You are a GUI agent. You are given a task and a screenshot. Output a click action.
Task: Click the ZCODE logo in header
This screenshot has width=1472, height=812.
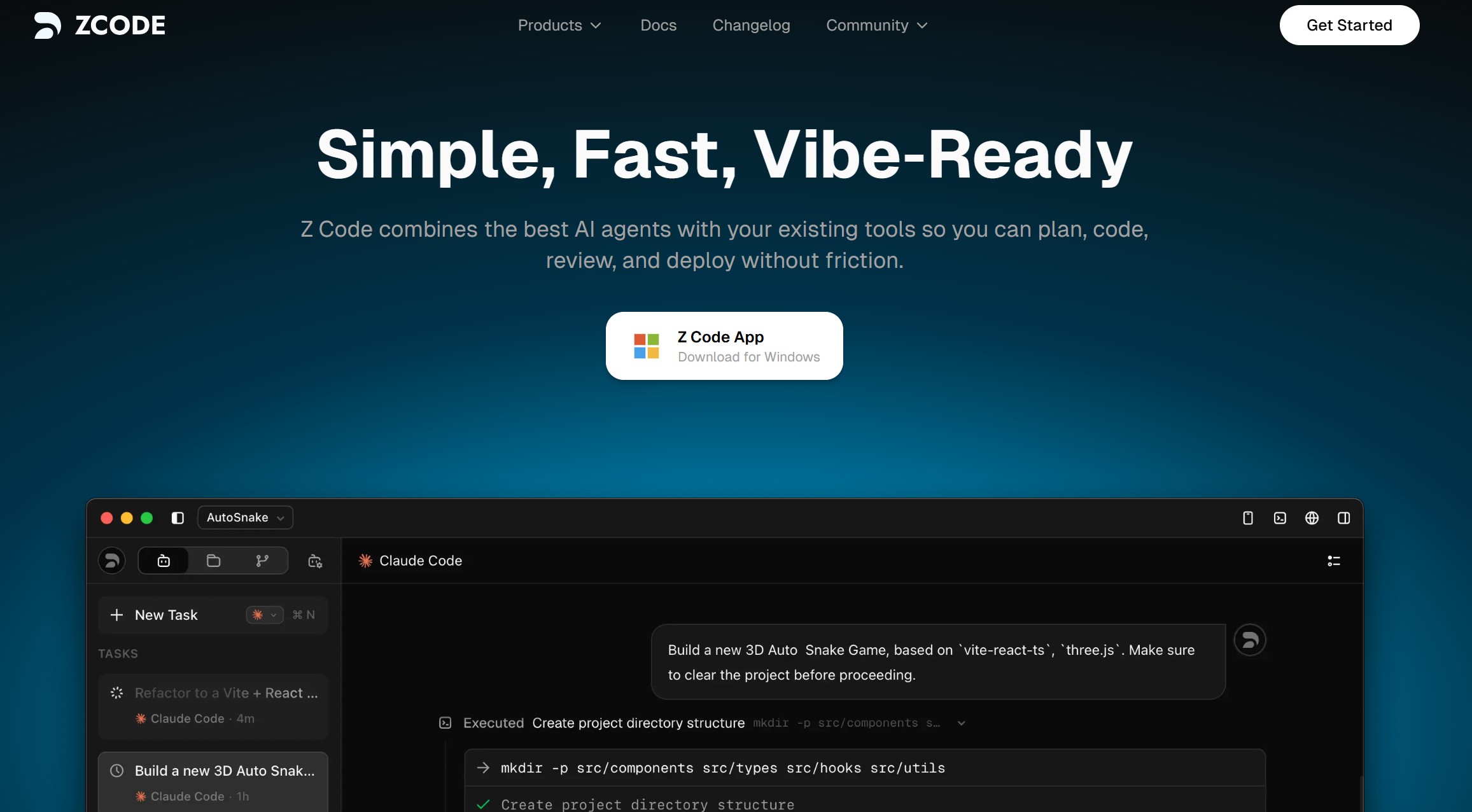[100, 25]
